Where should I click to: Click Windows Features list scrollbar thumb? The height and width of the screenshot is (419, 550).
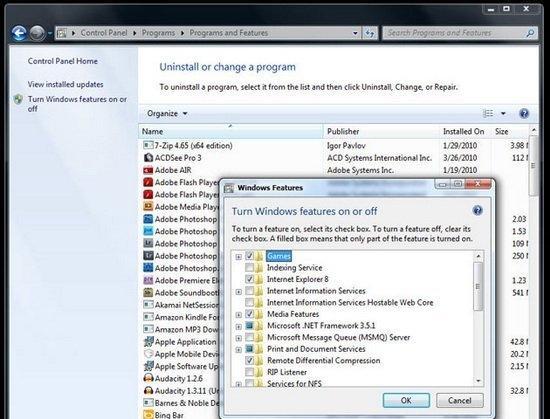[x=478, y=286]
